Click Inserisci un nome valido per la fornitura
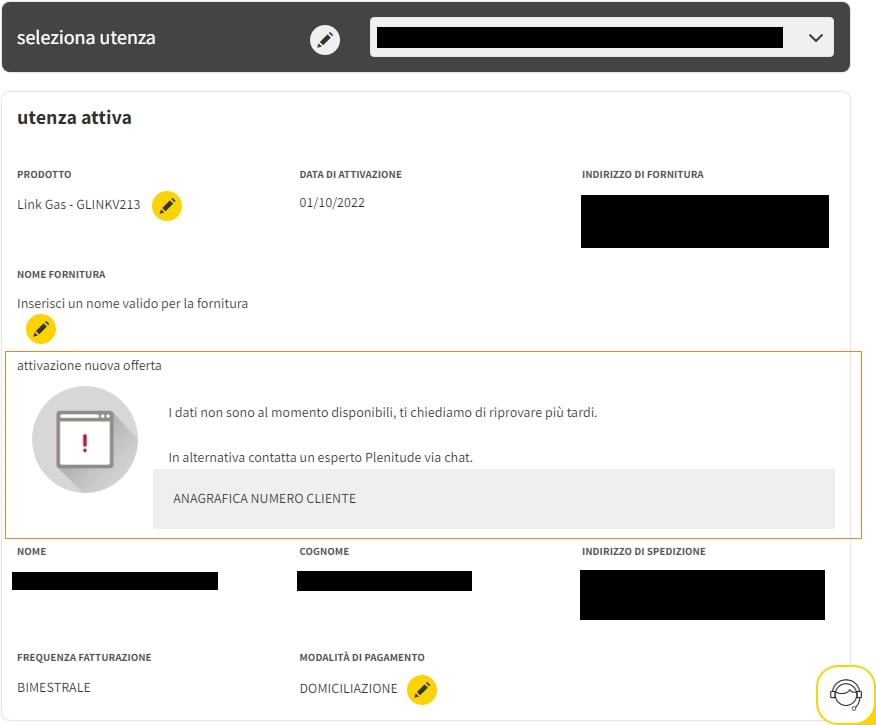This screenshot has width=876, height=725. click(x=132, y=303)
